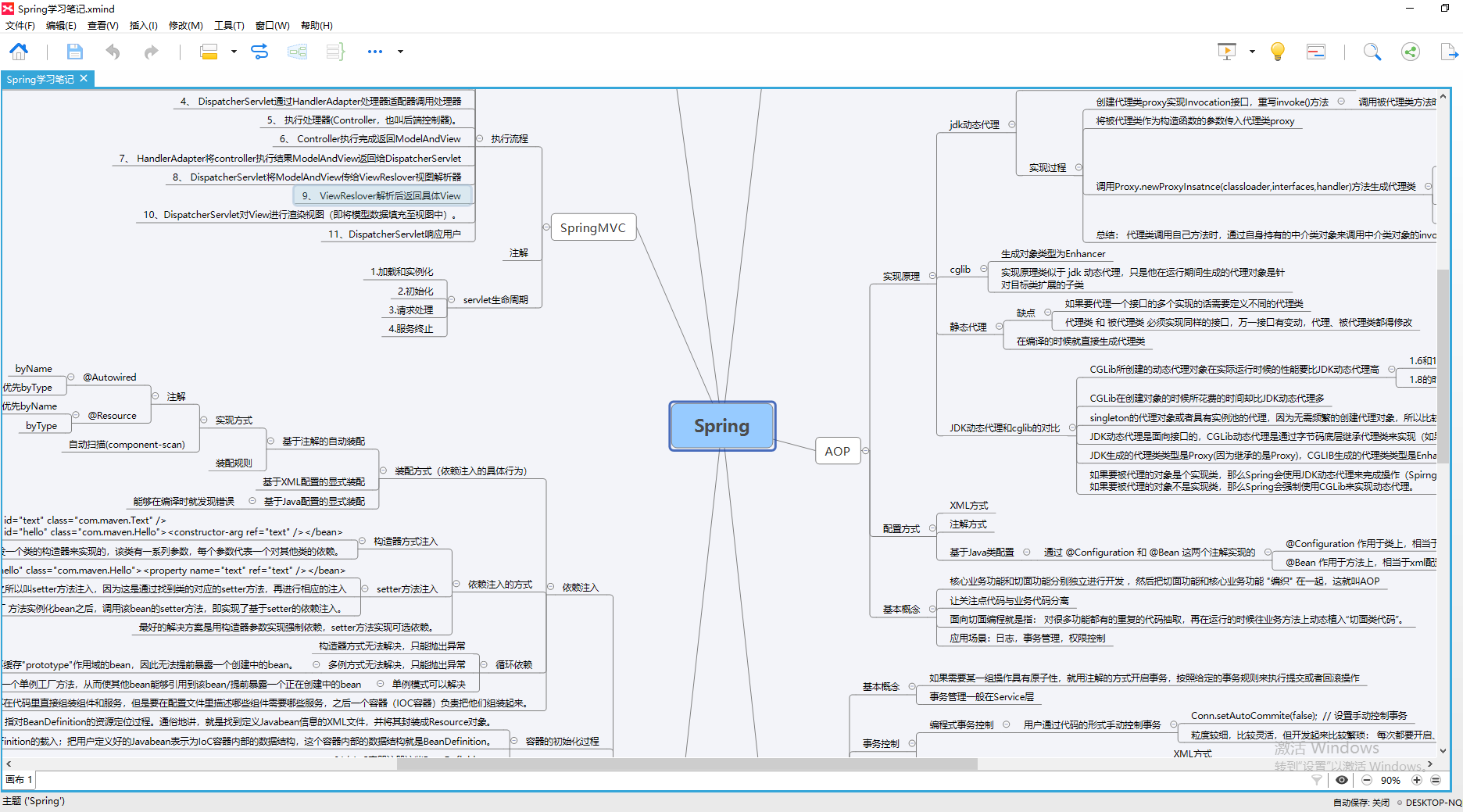Save the mind map file
This screenshot has width=1463, height=812.
[x=74, y=52]
